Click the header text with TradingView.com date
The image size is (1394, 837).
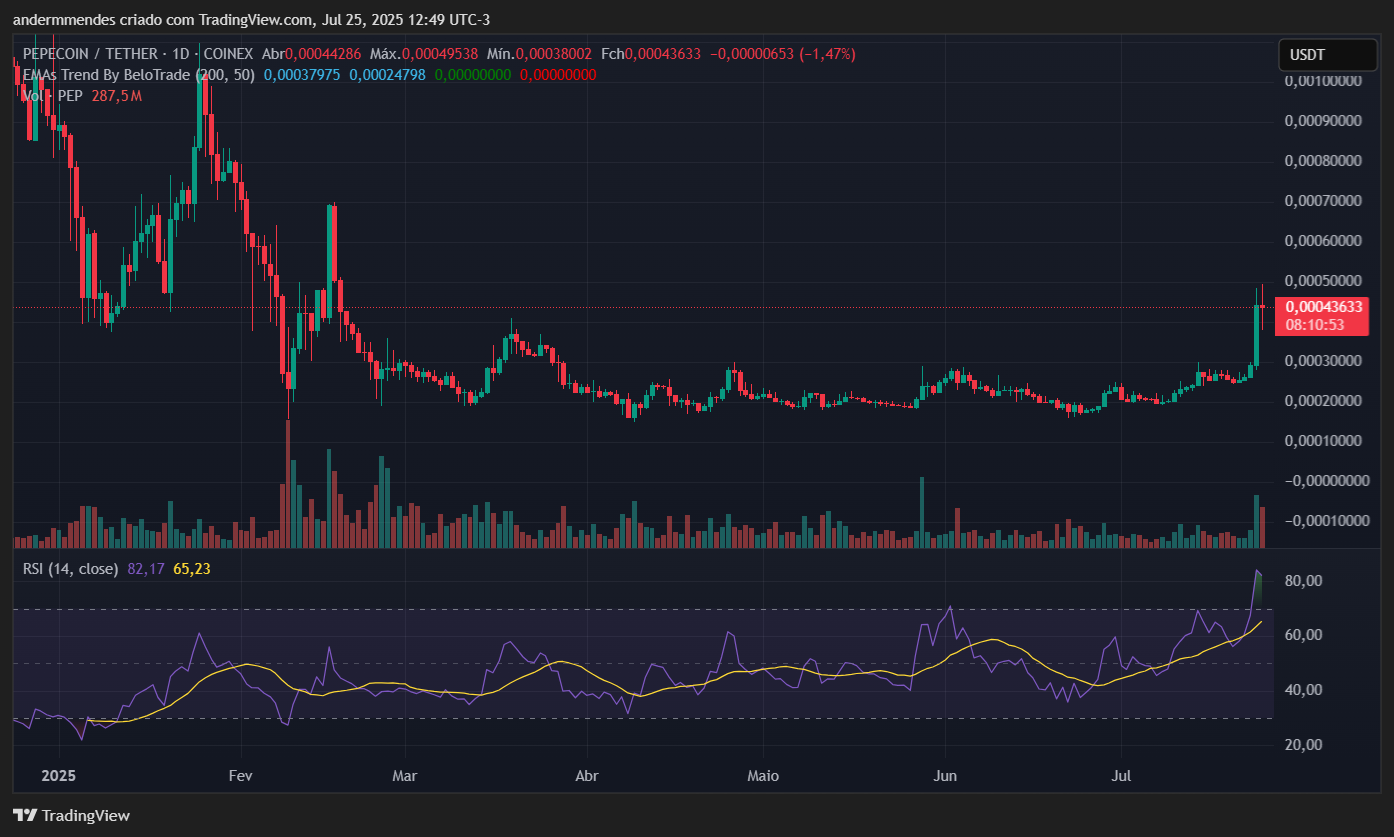251,20
